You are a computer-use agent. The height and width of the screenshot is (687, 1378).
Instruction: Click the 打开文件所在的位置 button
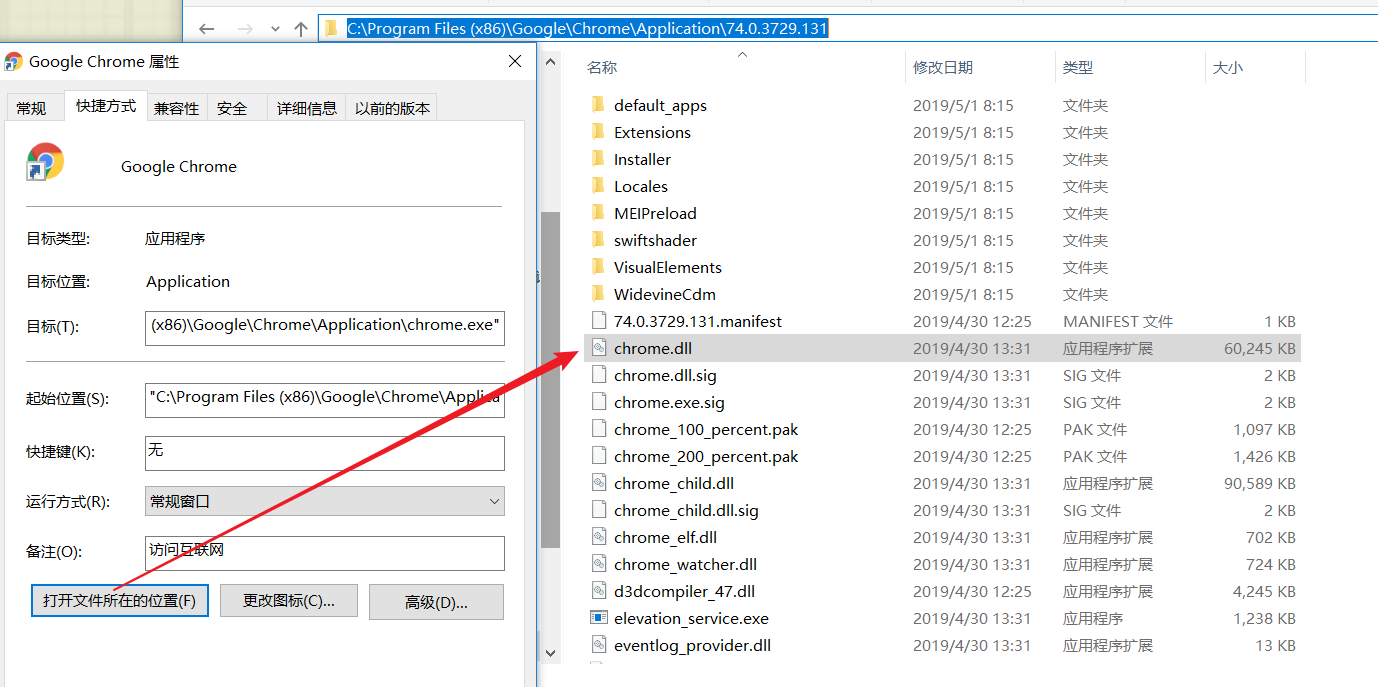120,601
